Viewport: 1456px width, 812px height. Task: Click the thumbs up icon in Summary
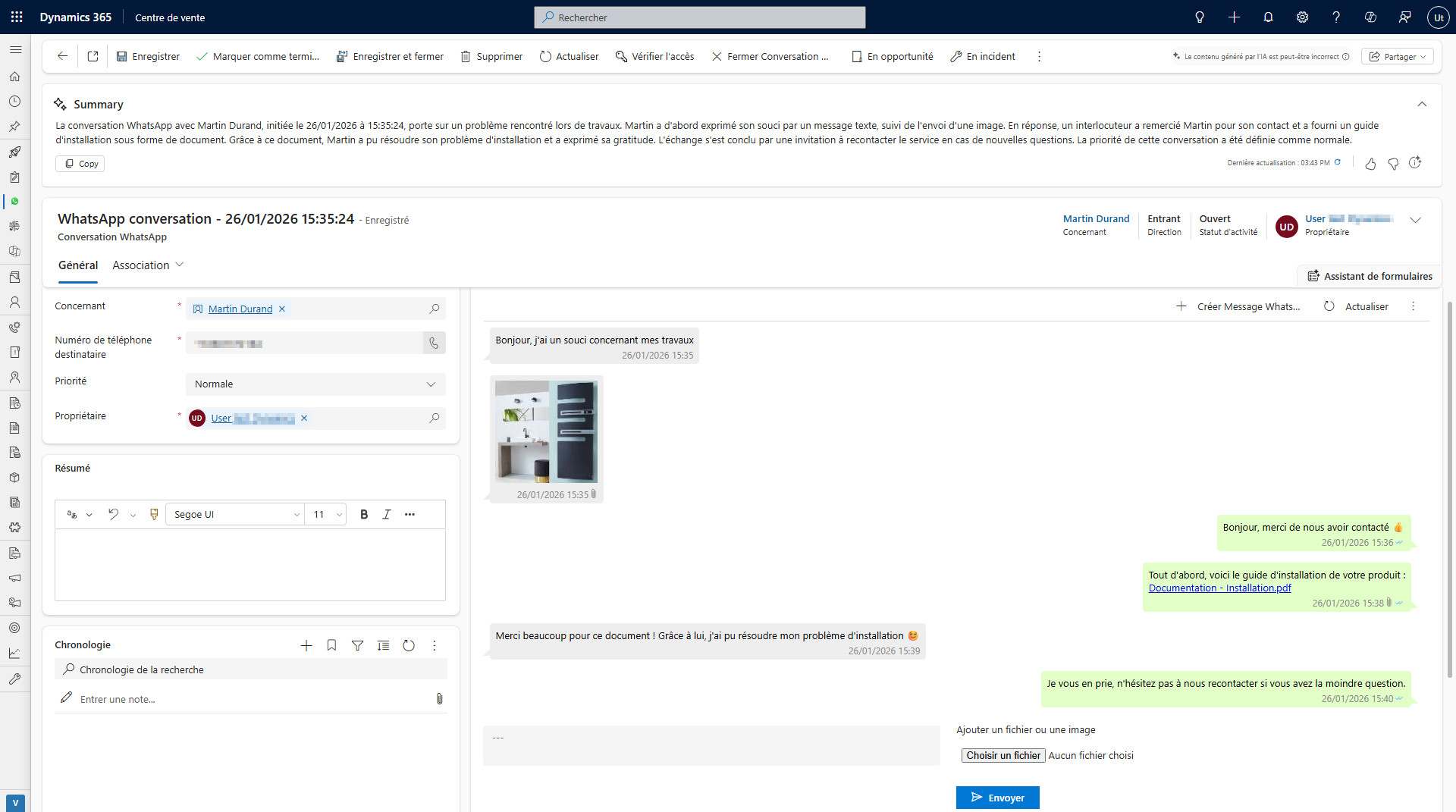pos(1370,164)
